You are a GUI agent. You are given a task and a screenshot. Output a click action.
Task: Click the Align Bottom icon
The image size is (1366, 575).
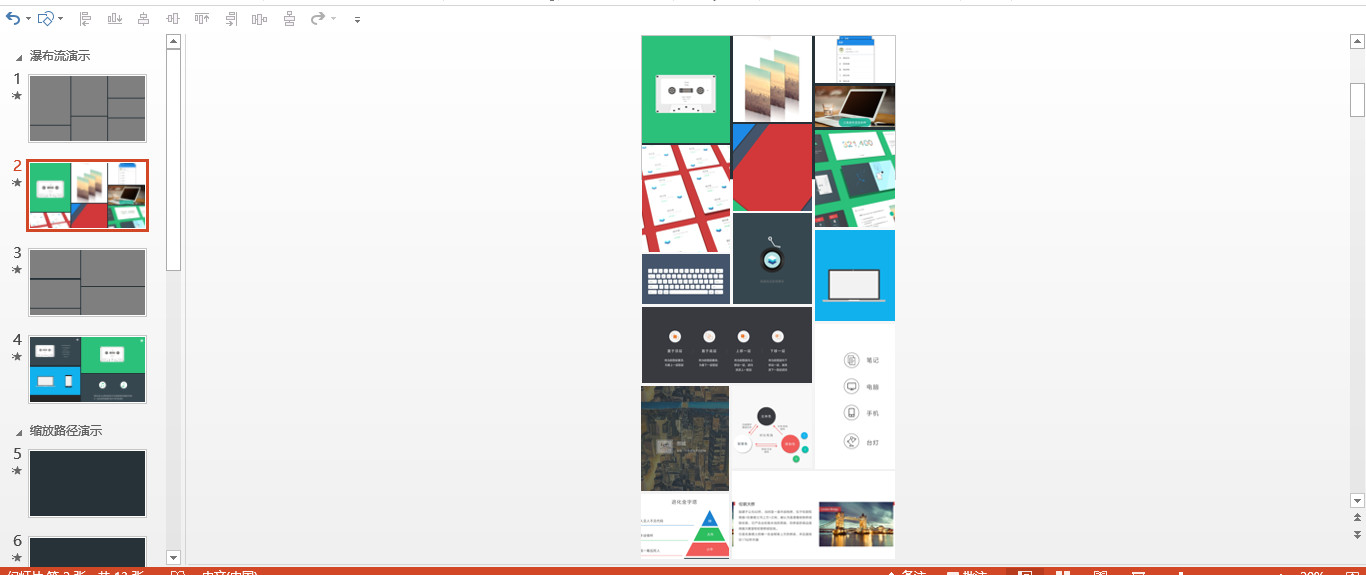114,18
